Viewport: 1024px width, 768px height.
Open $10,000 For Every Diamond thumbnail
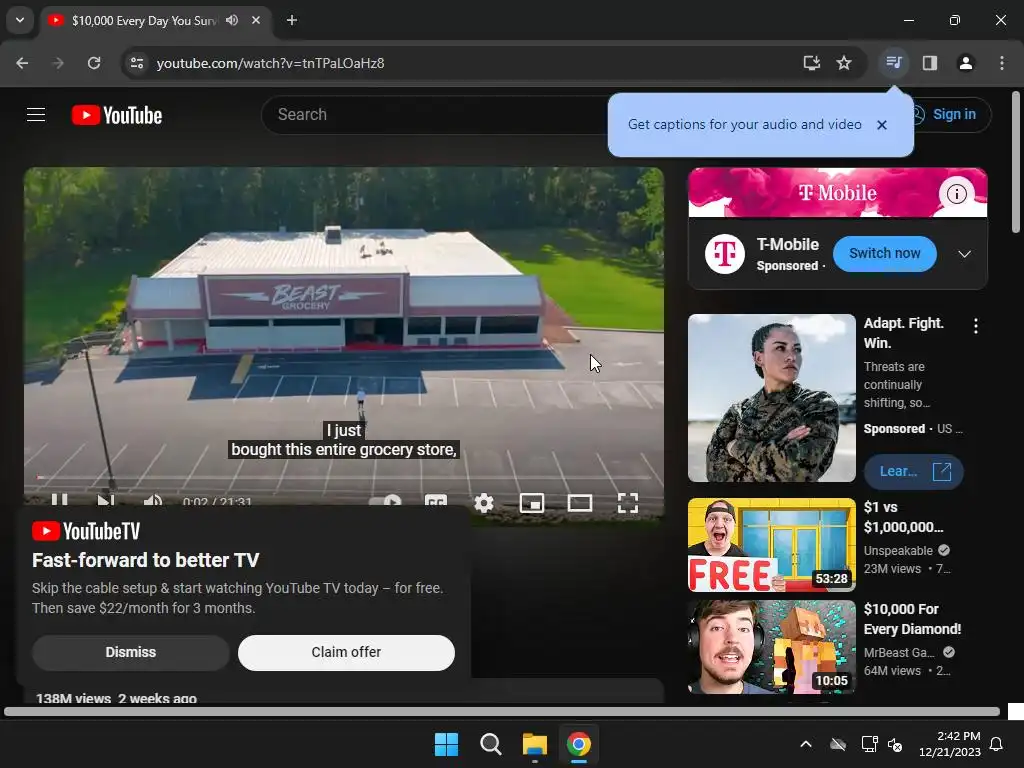[771, 647]
